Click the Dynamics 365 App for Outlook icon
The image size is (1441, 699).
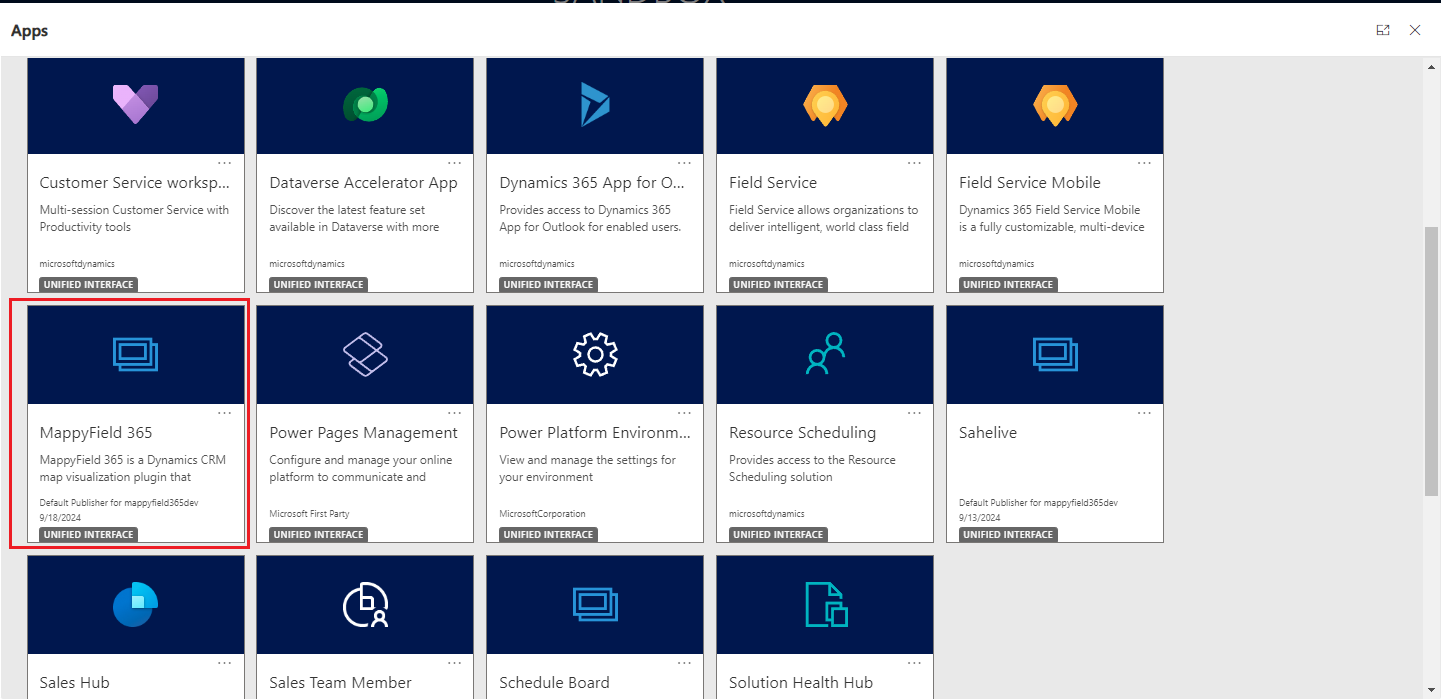(595, 104)
